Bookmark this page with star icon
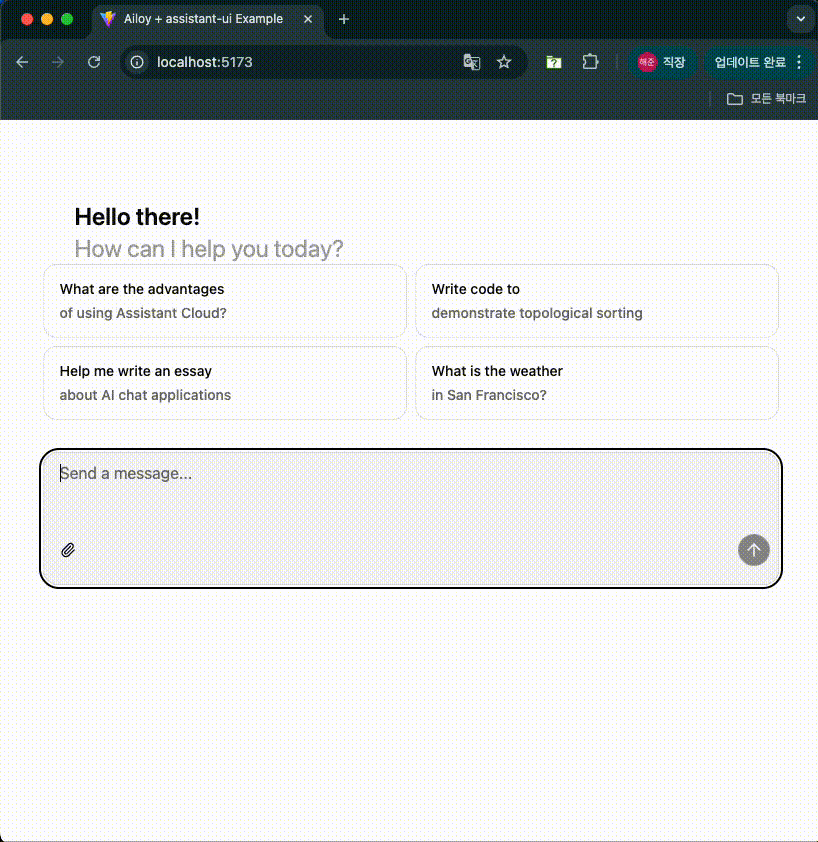 coord(504,62)
